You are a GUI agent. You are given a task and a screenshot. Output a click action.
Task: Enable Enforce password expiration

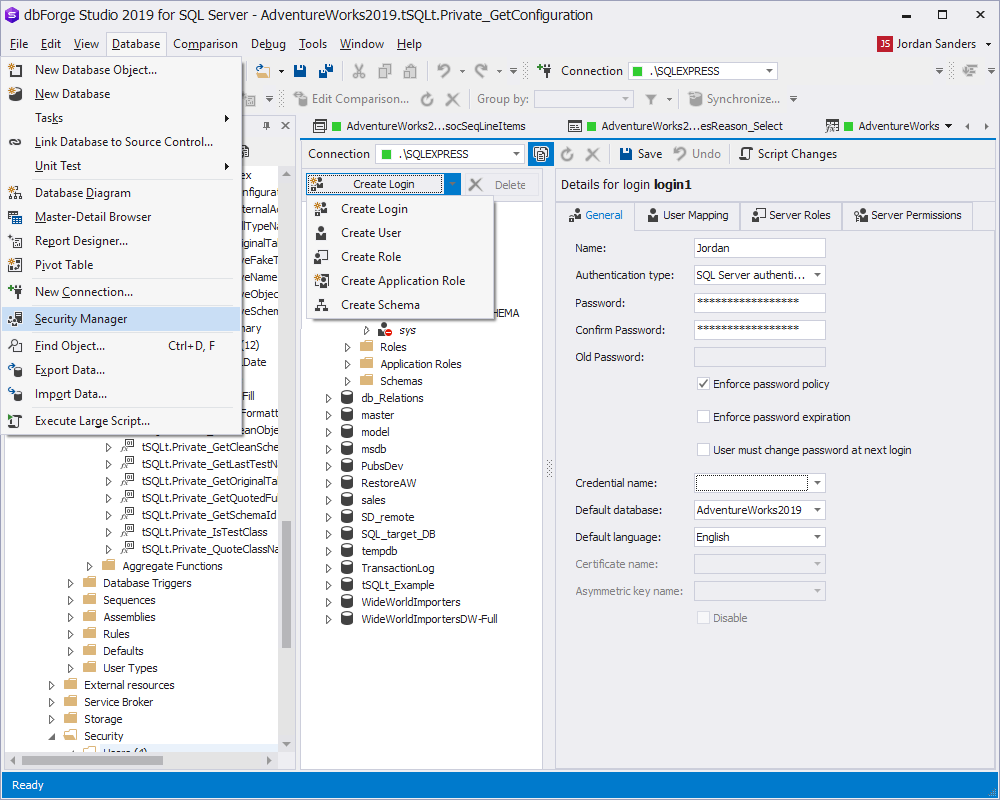703,417
